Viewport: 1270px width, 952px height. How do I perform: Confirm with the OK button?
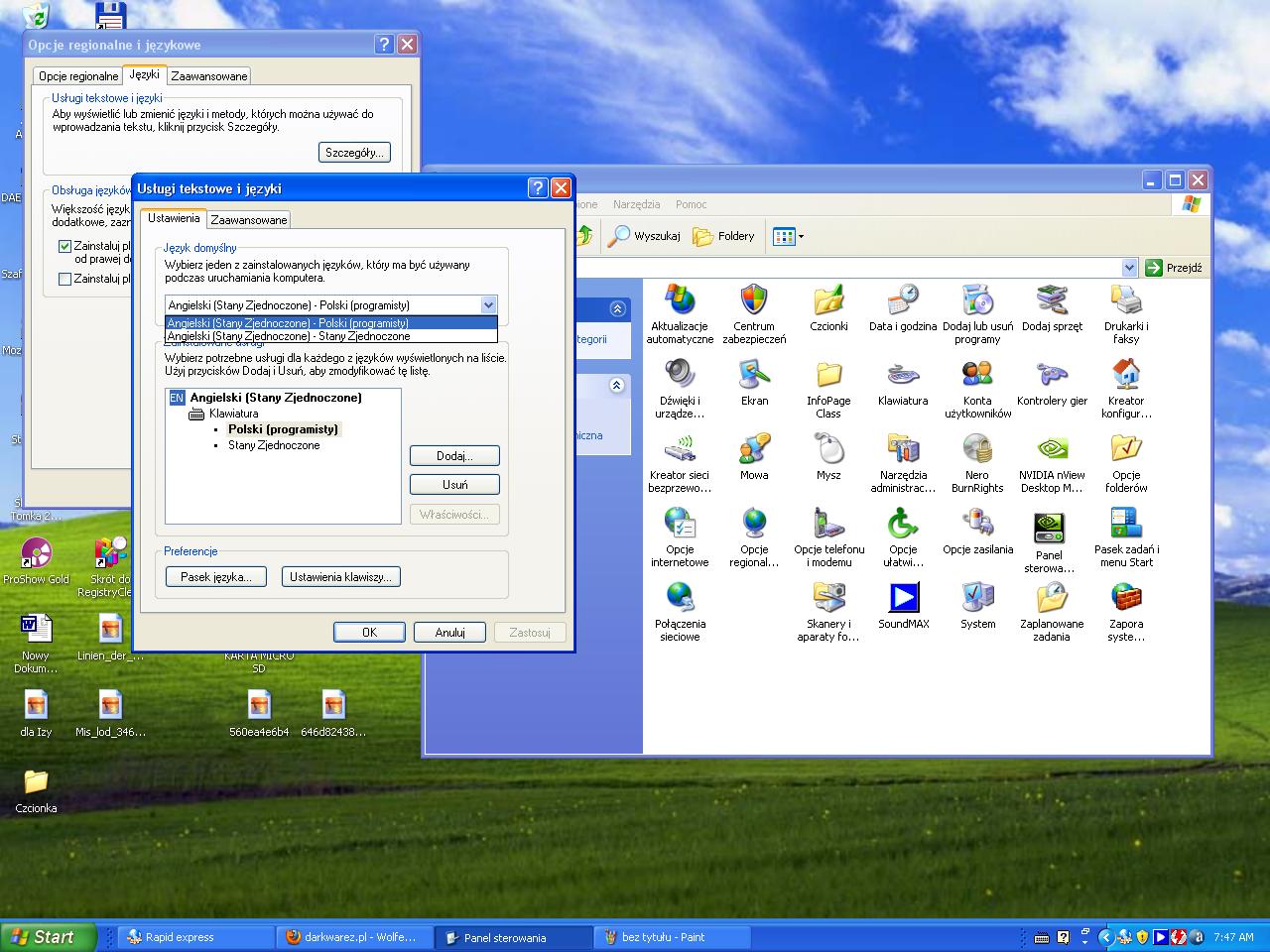369,633
